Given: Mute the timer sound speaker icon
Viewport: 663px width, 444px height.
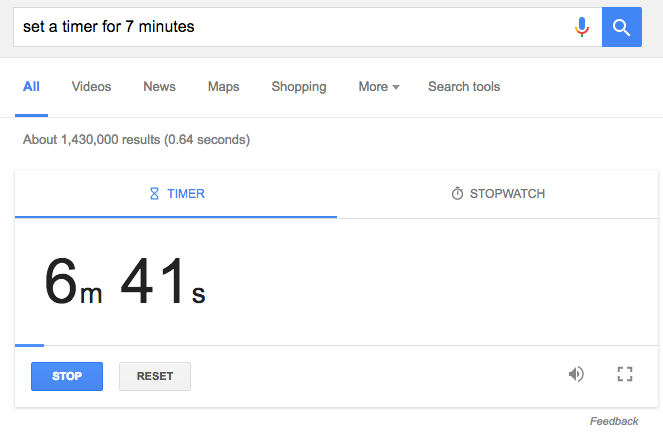Looking at the screenshot, I should click(x=576, y=375).
